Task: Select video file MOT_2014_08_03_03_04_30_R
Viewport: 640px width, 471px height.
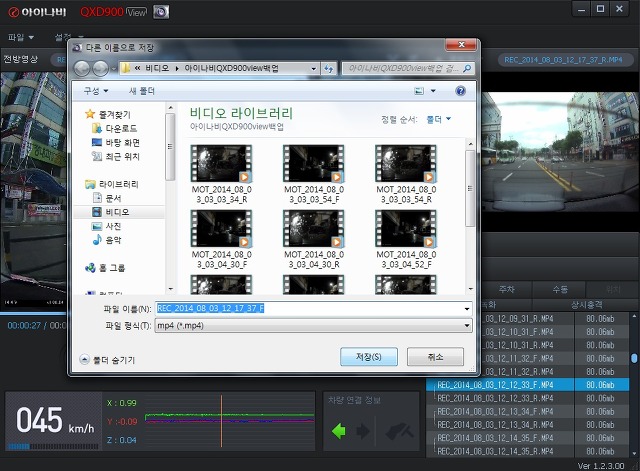Action: [x=314, y=239]
